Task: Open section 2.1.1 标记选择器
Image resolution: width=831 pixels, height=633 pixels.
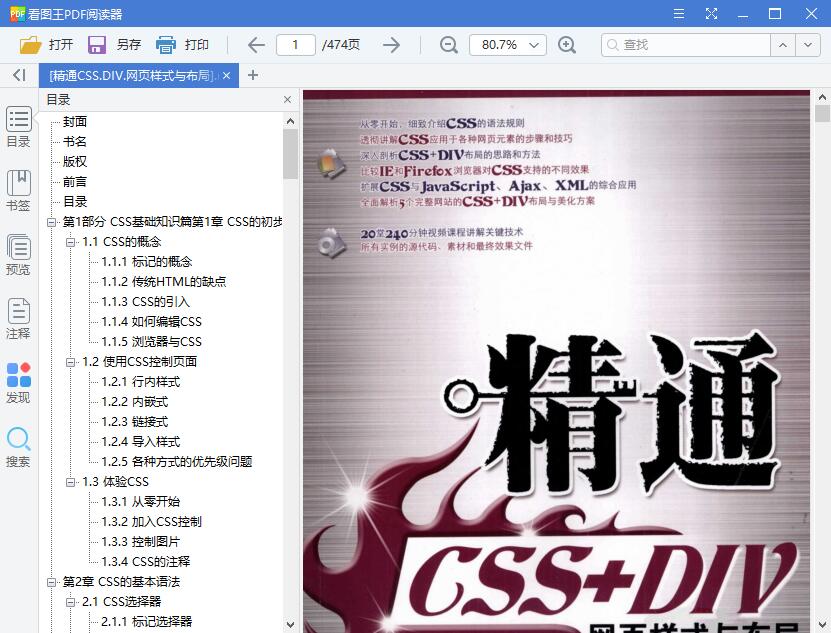Action: 147,621
